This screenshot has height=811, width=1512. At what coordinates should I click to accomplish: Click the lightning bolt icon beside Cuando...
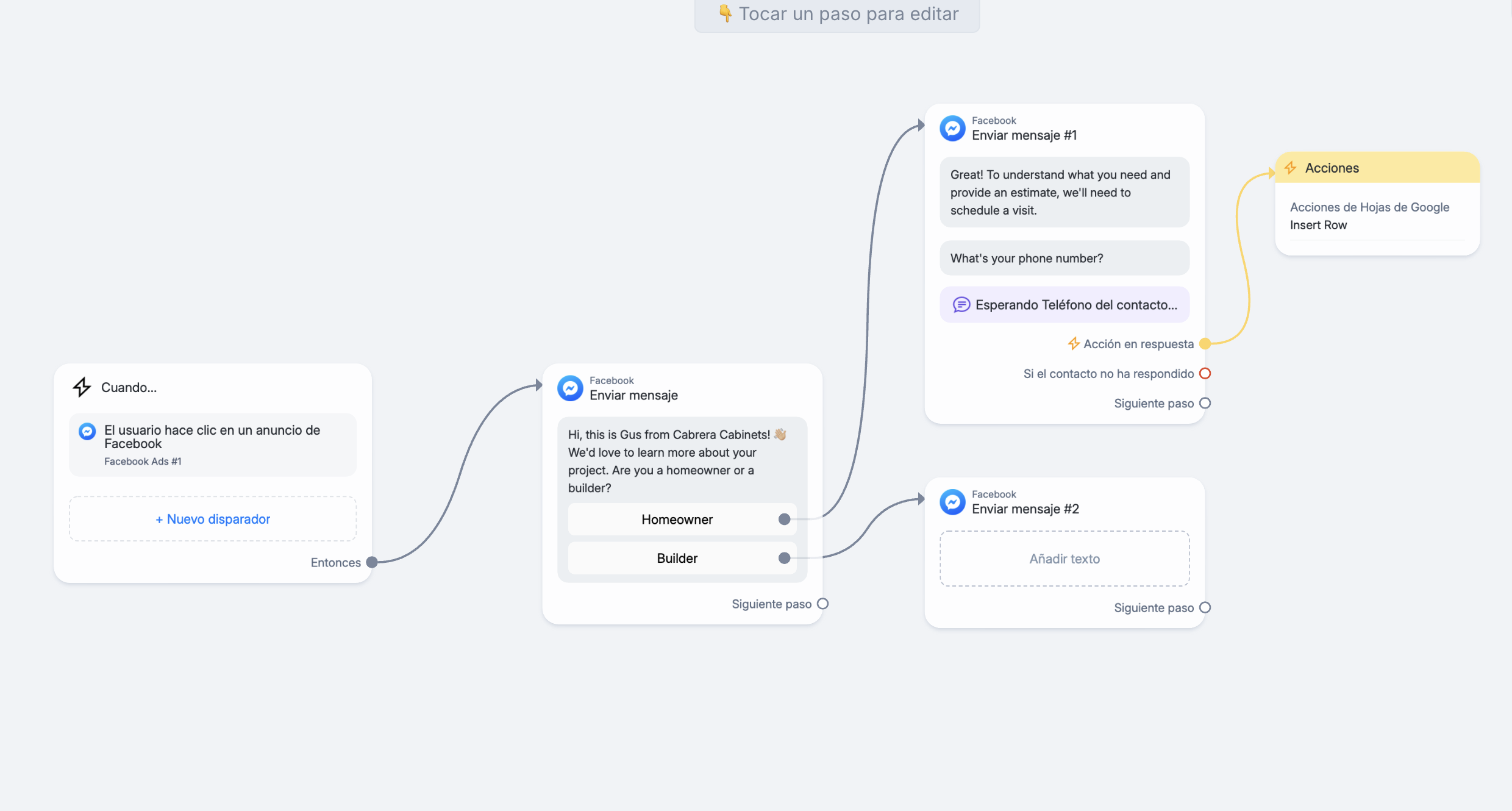[82, 387]
